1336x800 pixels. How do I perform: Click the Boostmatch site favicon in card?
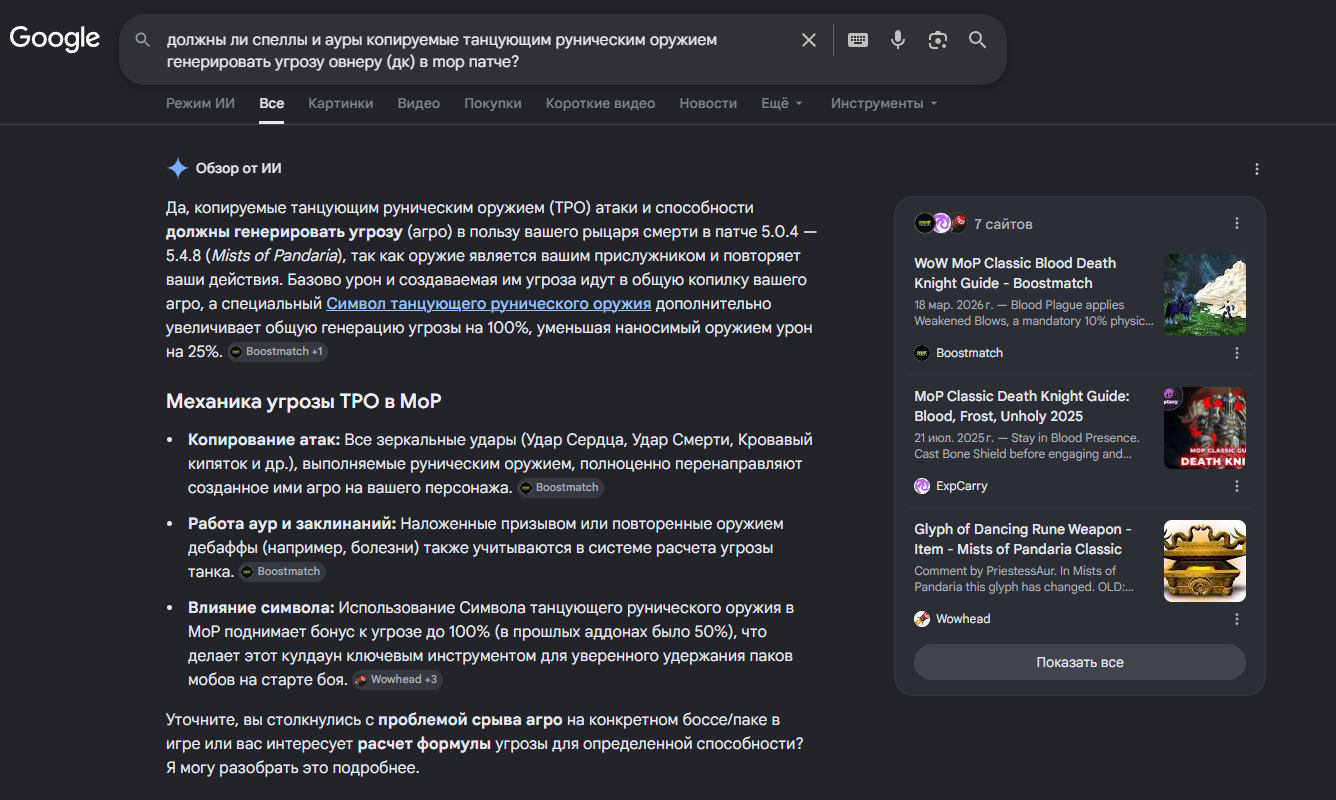[922, 353]
